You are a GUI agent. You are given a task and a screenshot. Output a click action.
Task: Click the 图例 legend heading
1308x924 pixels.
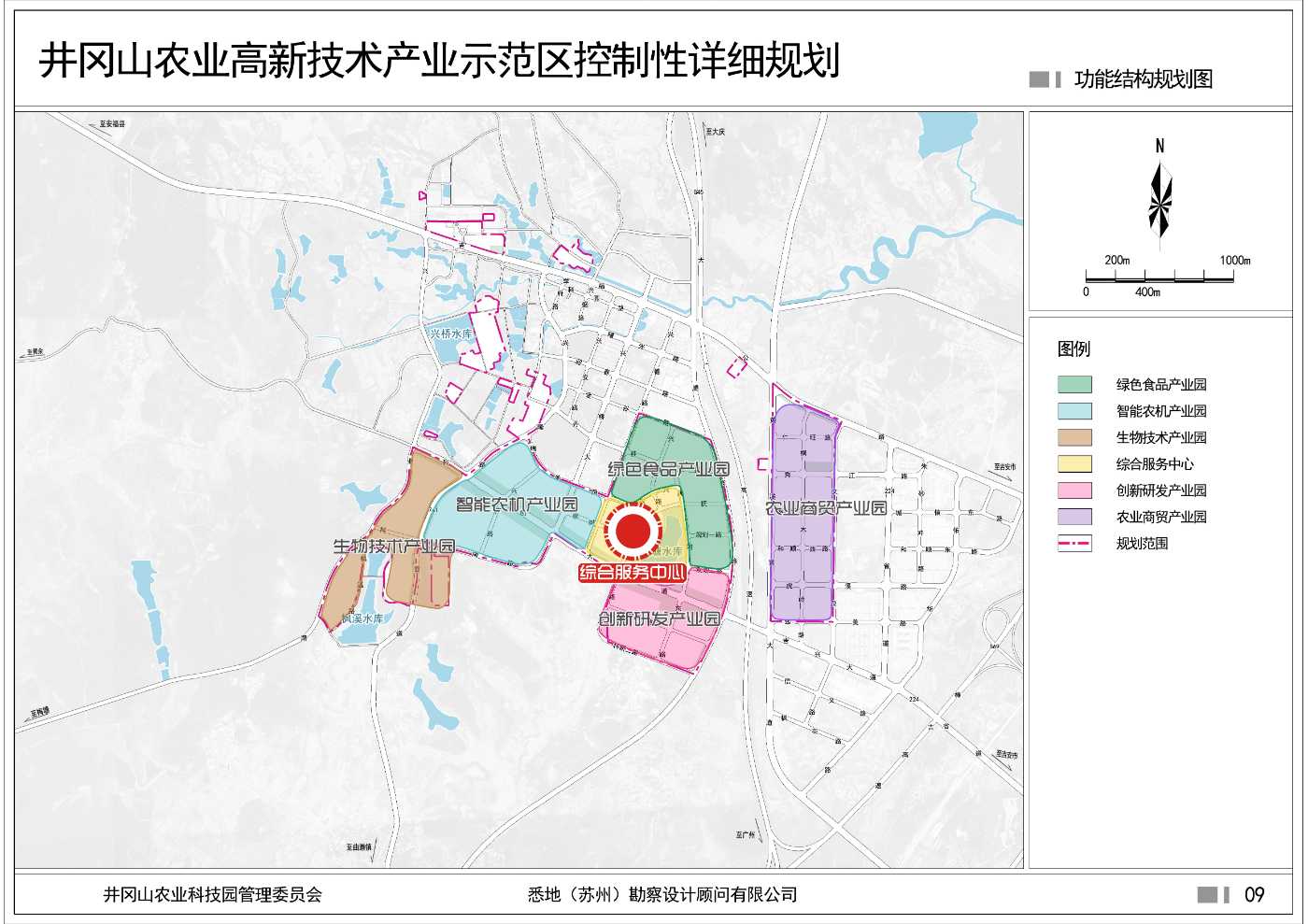point(1073,348)
